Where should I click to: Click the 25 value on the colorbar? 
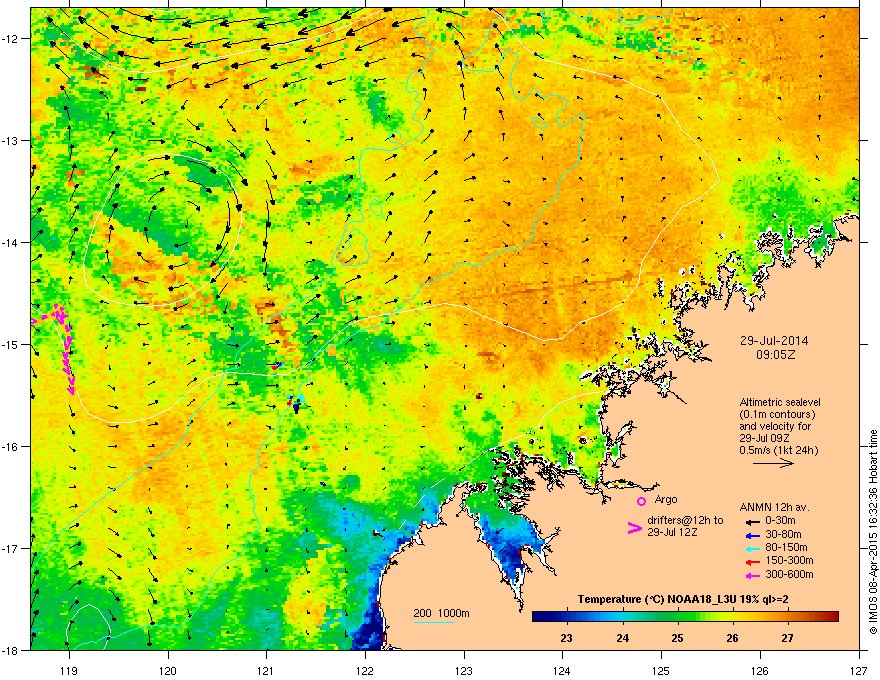(677, 638)
